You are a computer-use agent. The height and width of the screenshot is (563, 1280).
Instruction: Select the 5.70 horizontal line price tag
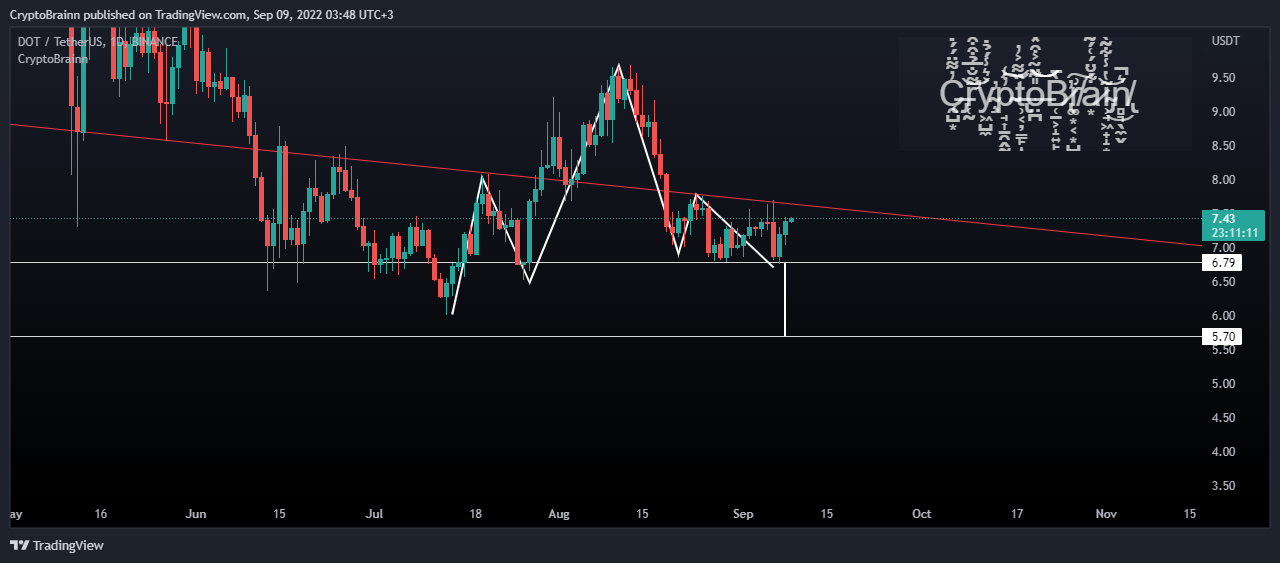(x=1223, y=337)
